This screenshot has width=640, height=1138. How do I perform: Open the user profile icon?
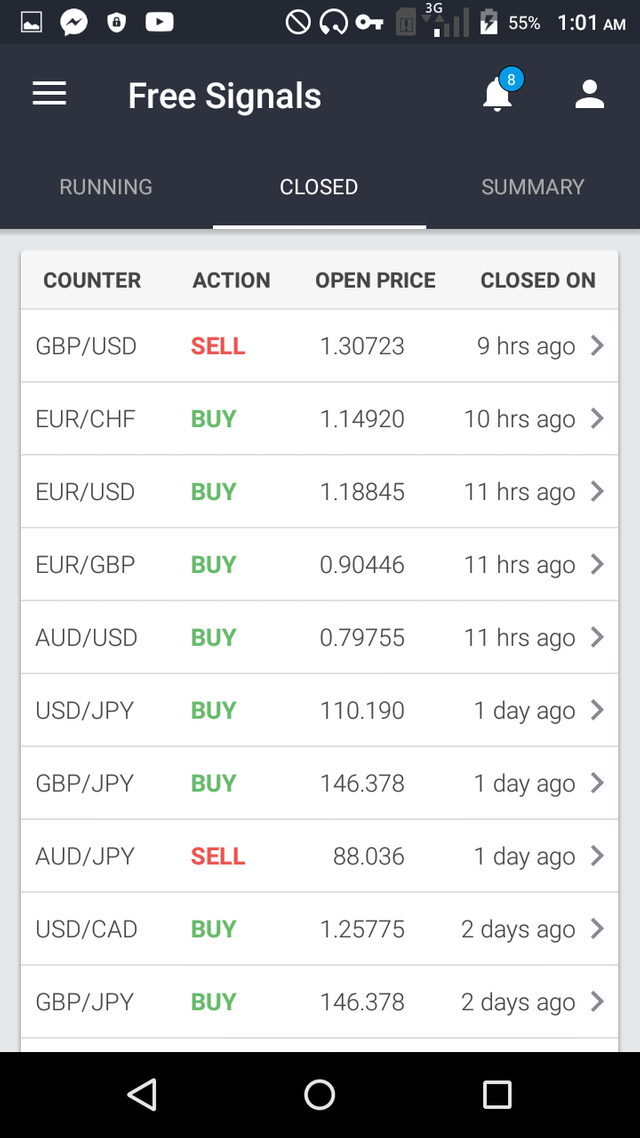pos(590,94)
